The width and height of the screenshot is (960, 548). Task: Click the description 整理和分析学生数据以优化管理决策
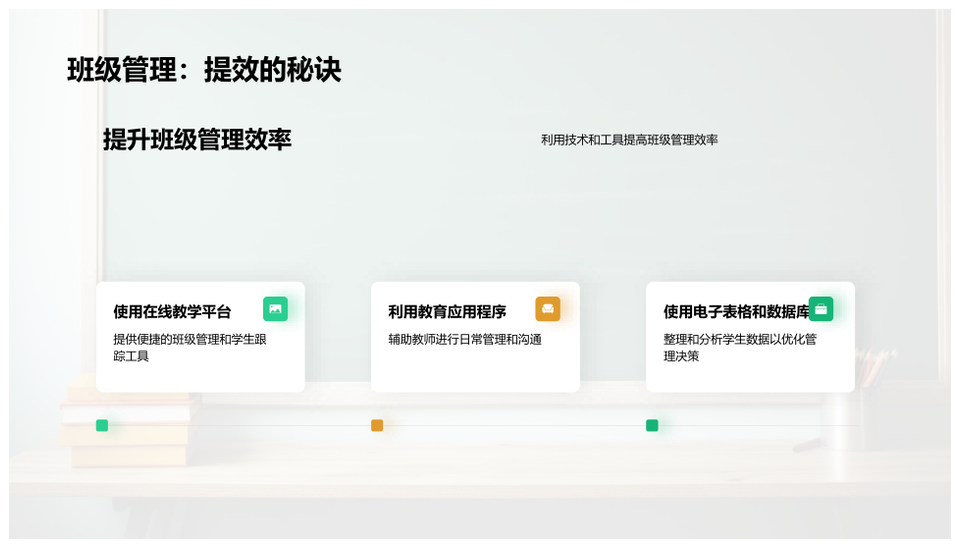pyautogui.click(x=740, y=347)
